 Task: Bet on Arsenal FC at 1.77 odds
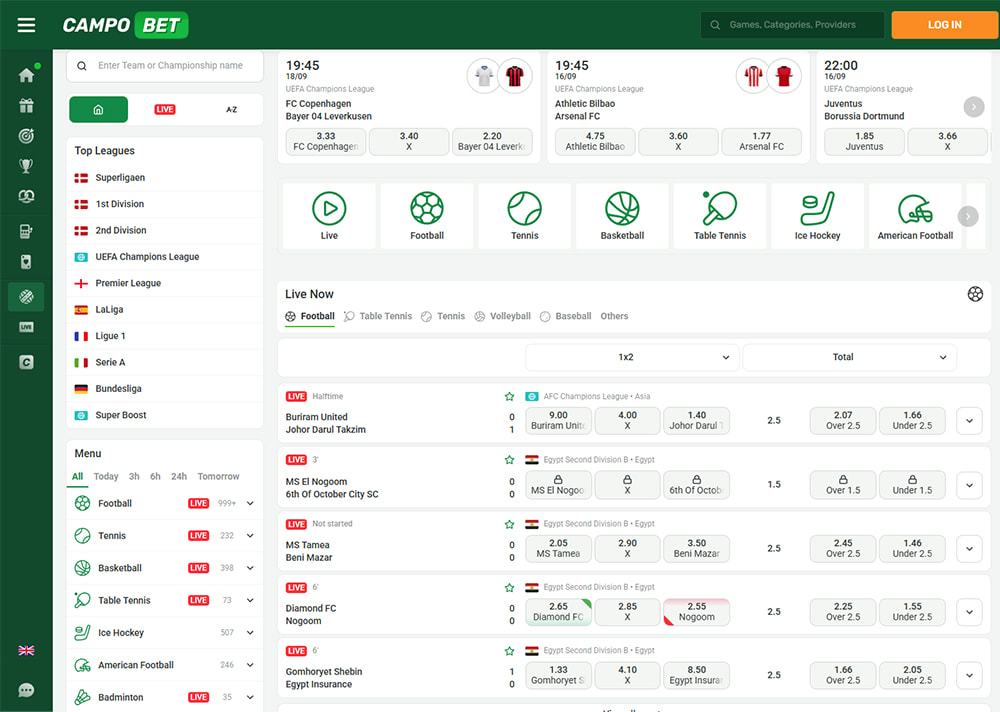[x=761, y=141]
